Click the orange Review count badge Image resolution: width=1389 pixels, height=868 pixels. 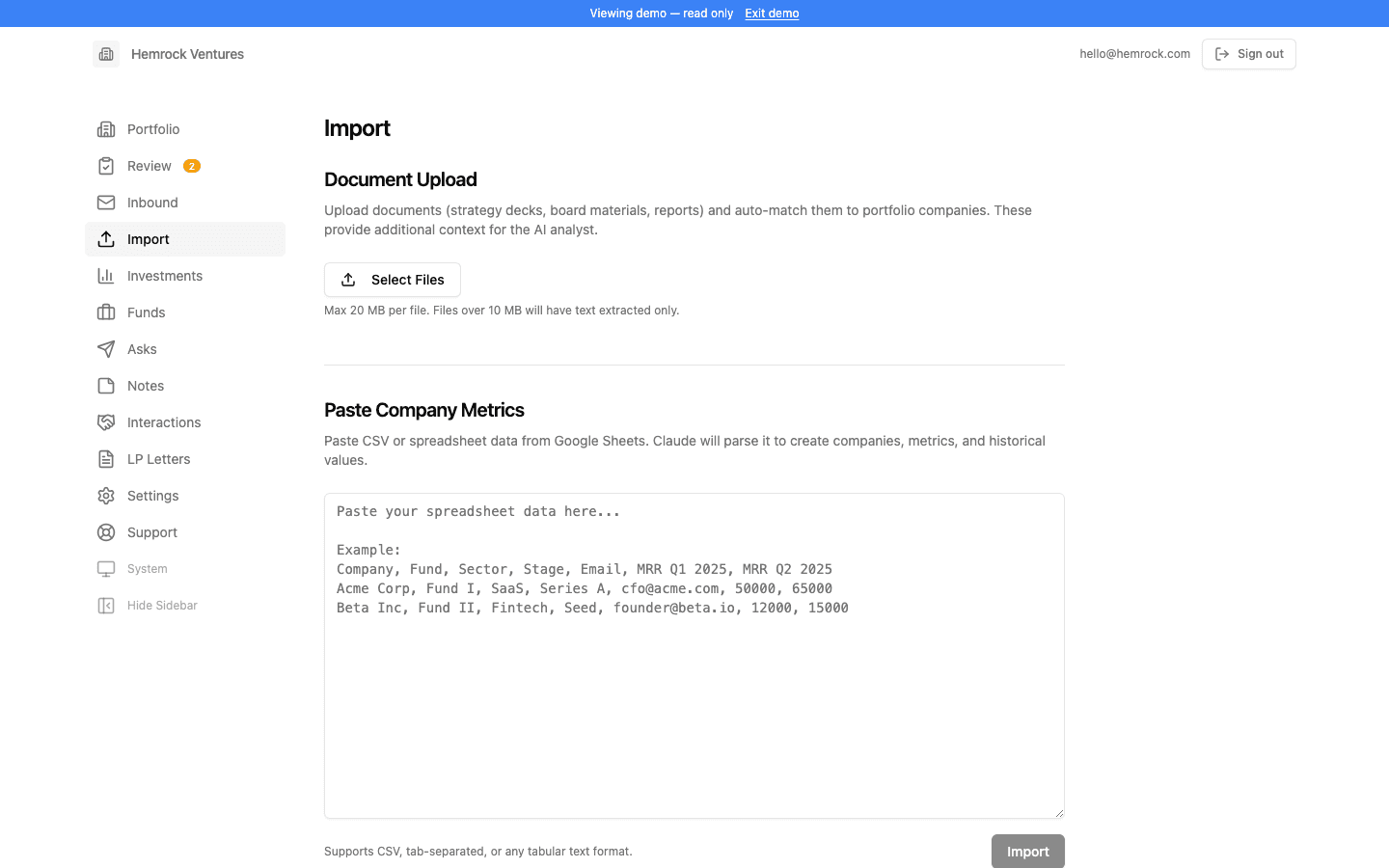tap(192, 166)
